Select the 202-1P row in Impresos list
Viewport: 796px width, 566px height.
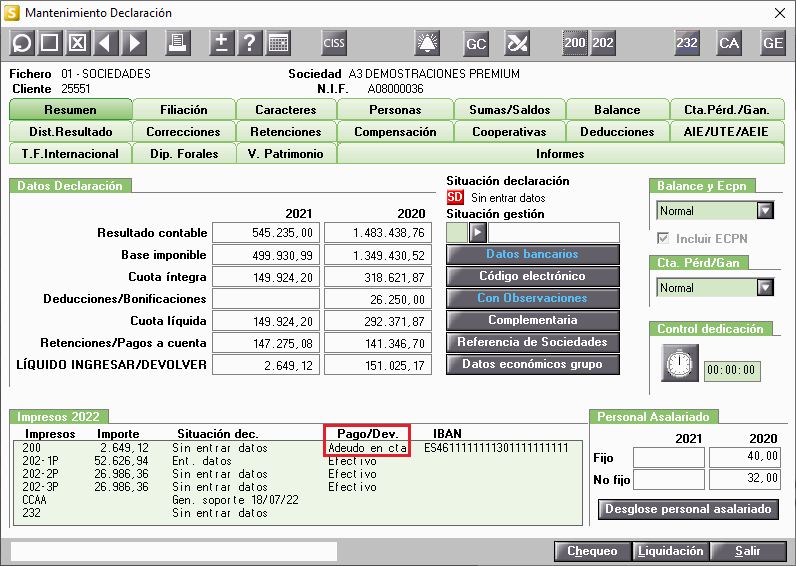click(x=297, y=461)
